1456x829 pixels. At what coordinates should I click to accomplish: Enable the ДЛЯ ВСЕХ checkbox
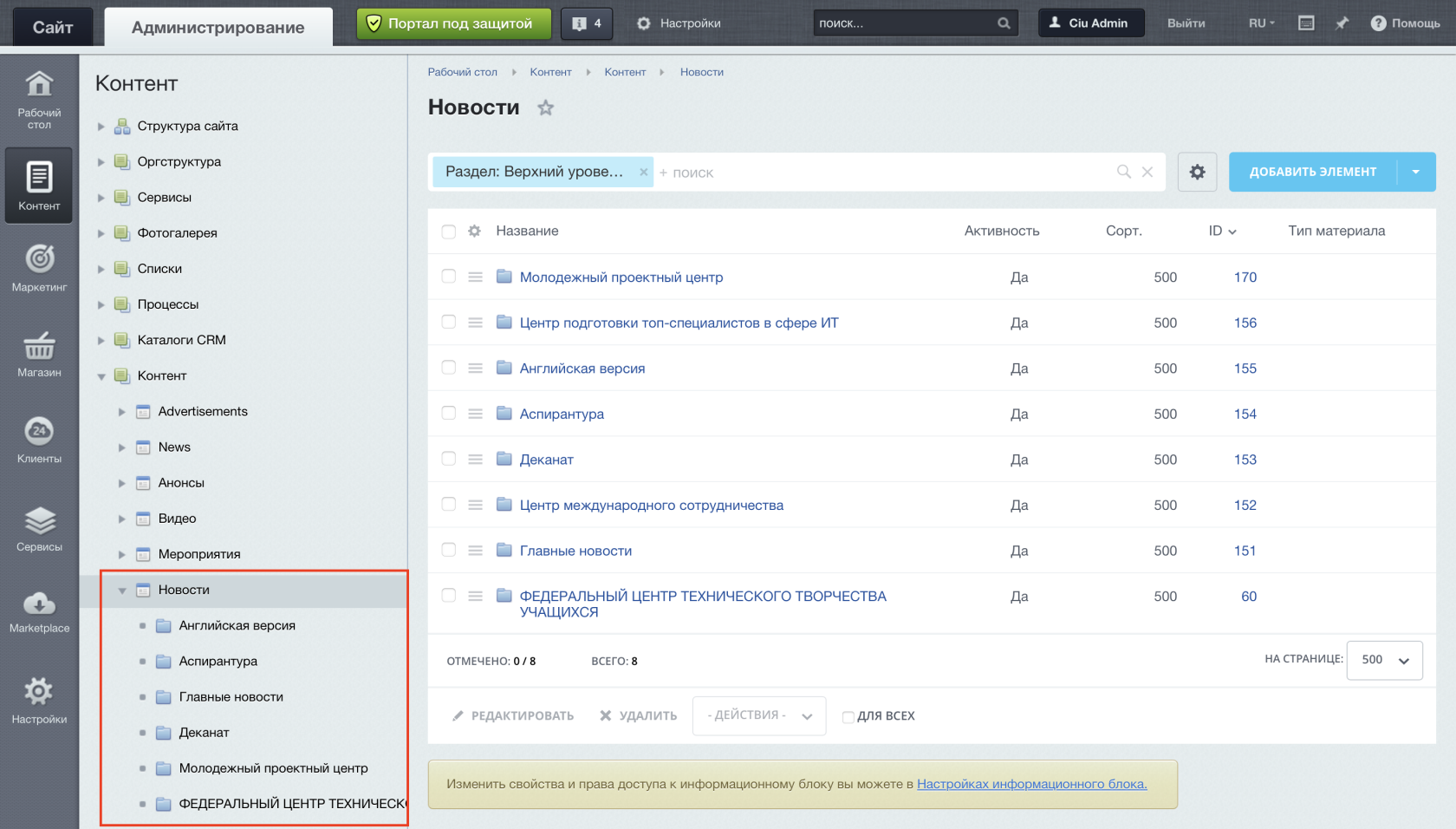click(848, 716)
